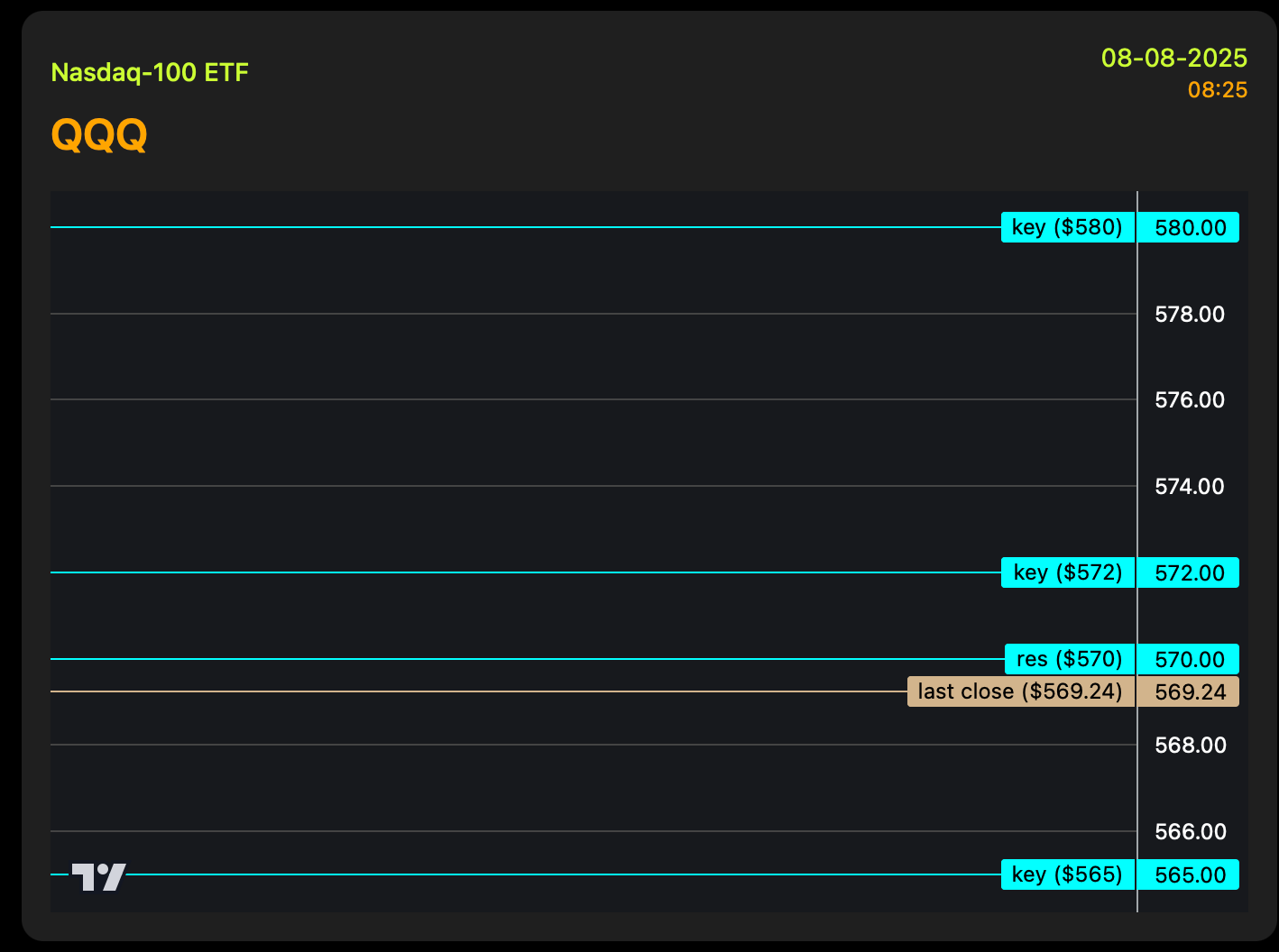Viewport: 1279px width, 952px height.
Task: Select the res ($570) resistance label
Action: 1069,659
